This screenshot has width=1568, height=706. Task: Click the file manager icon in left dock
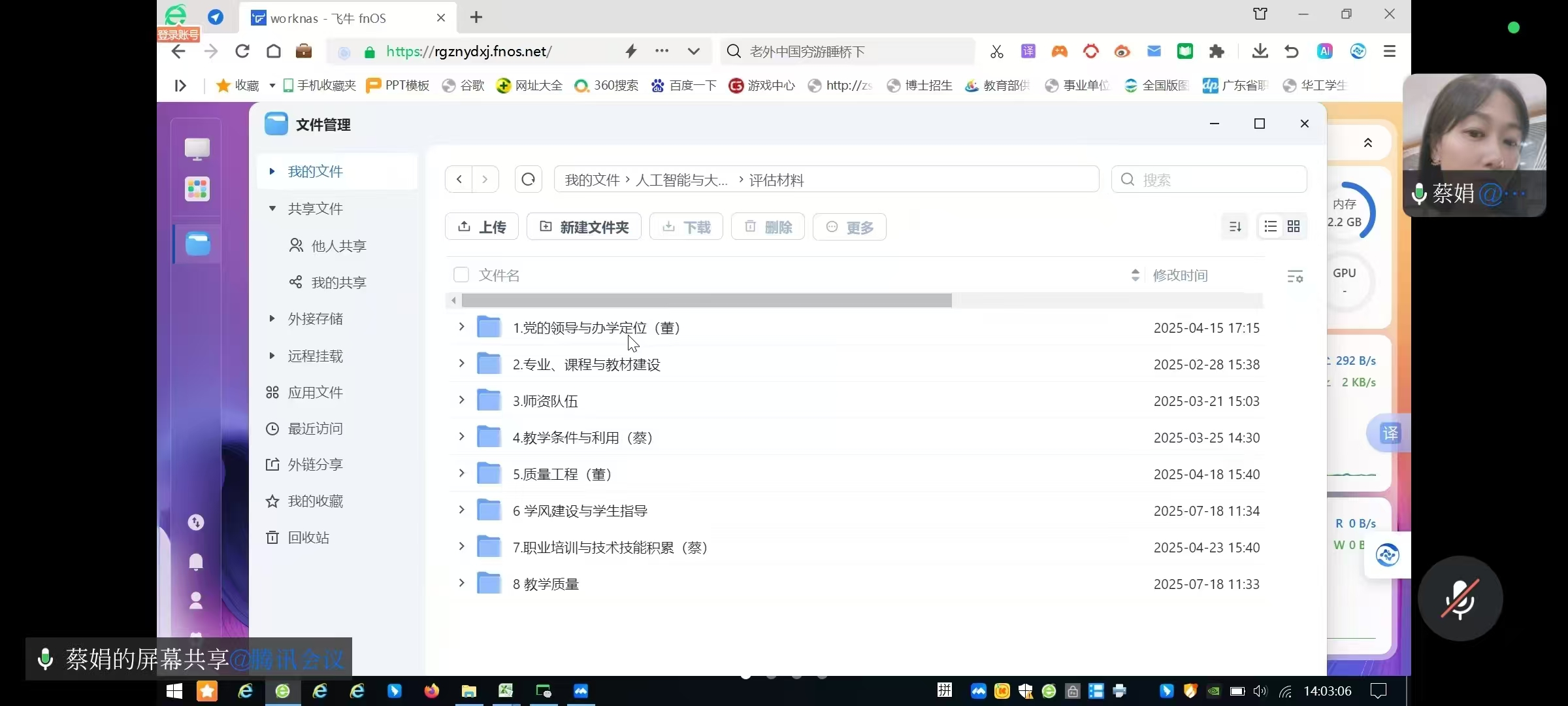(197, 244)
